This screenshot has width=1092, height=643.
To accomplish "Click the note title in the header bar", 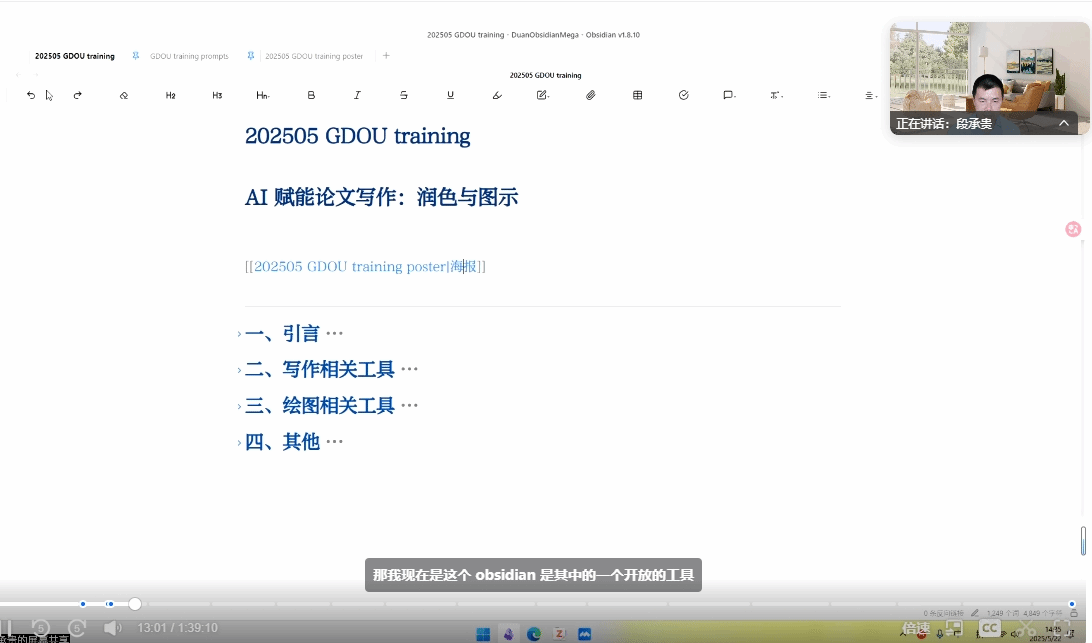I will [545, 75].
